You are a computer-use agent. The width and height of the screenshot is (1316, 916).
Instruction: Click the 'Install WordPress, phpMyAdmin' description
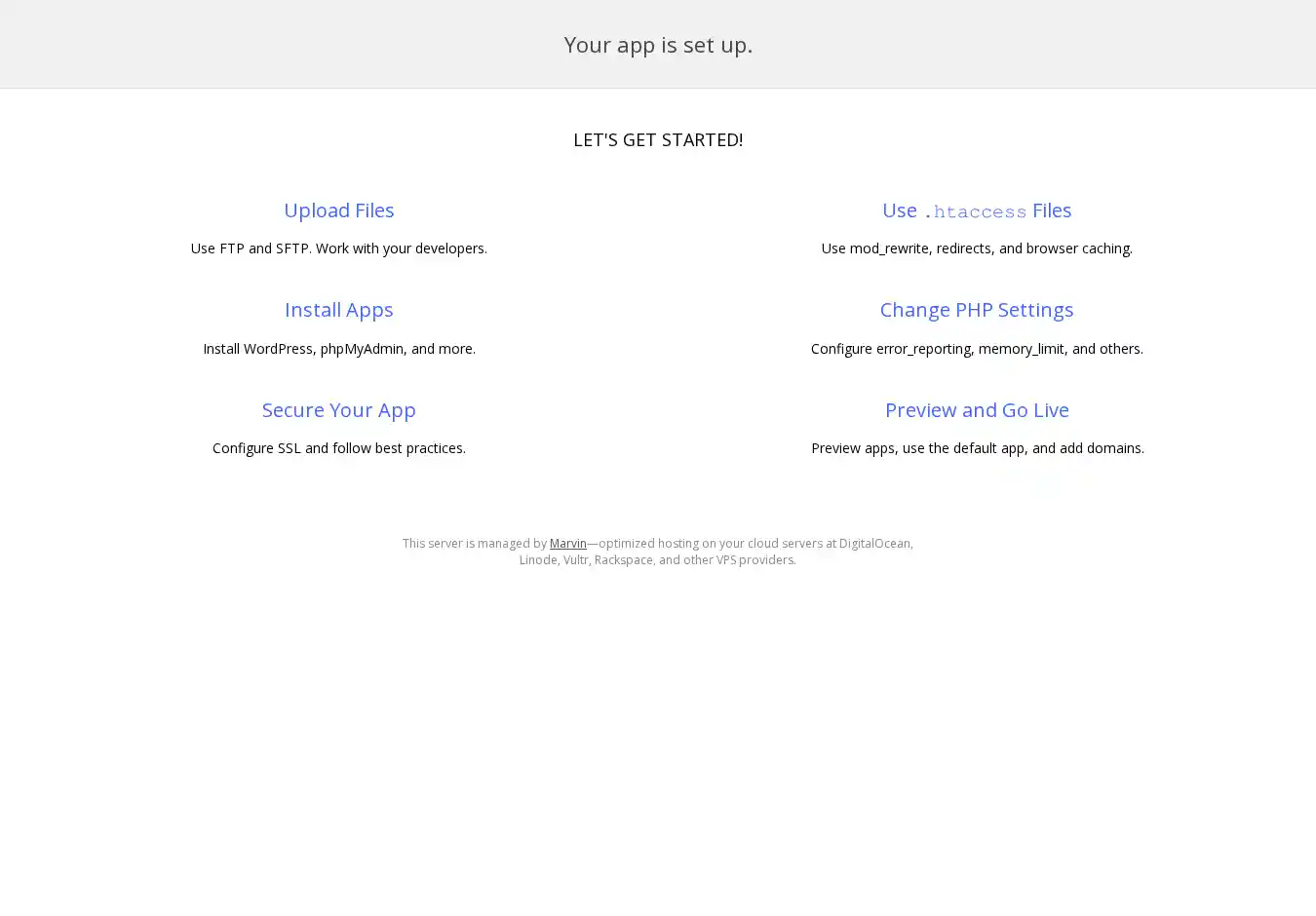click(x=338, y=349)
